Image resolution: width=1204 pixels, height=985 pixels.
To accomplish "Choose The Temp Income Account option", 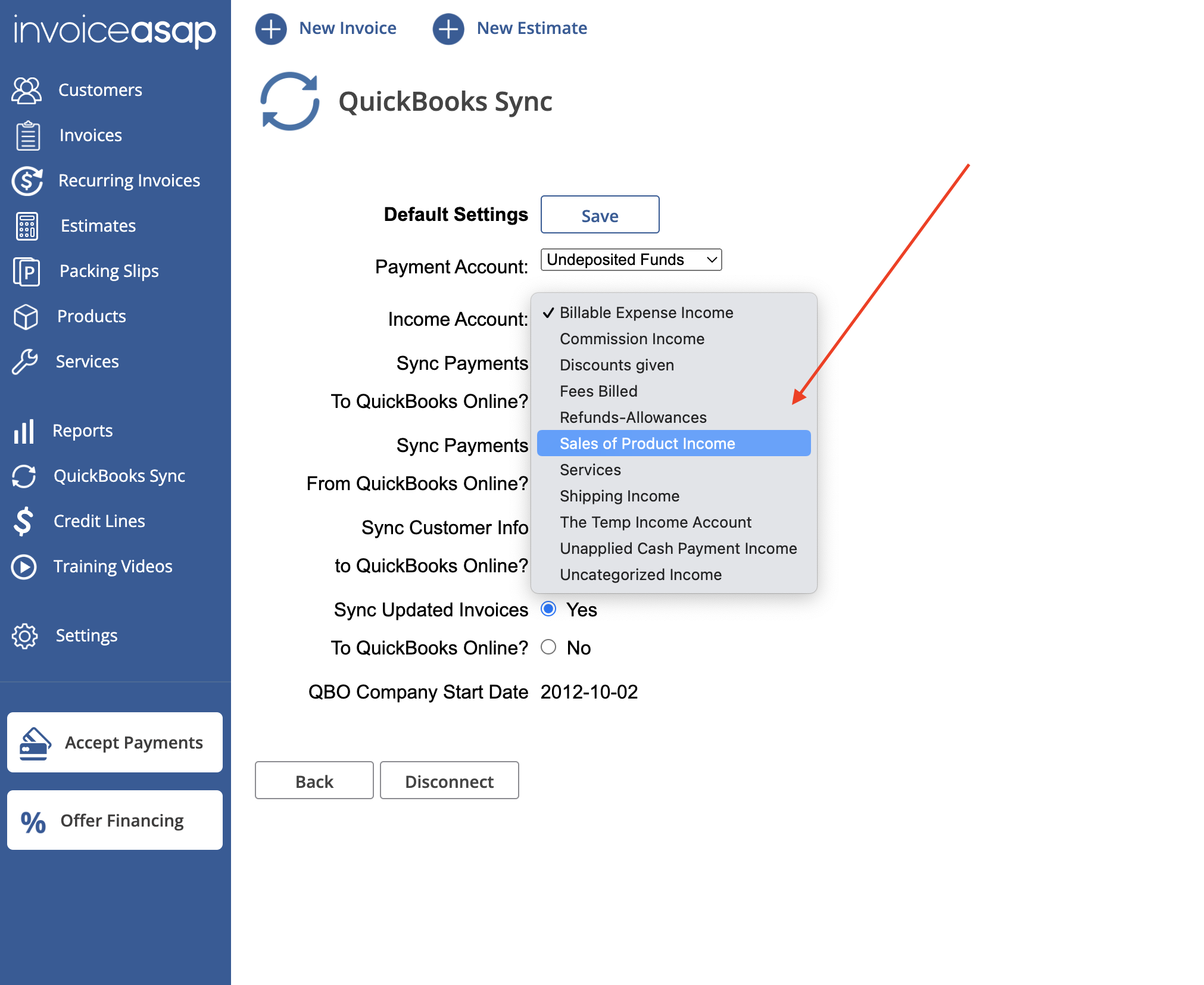I will (673, 522).
